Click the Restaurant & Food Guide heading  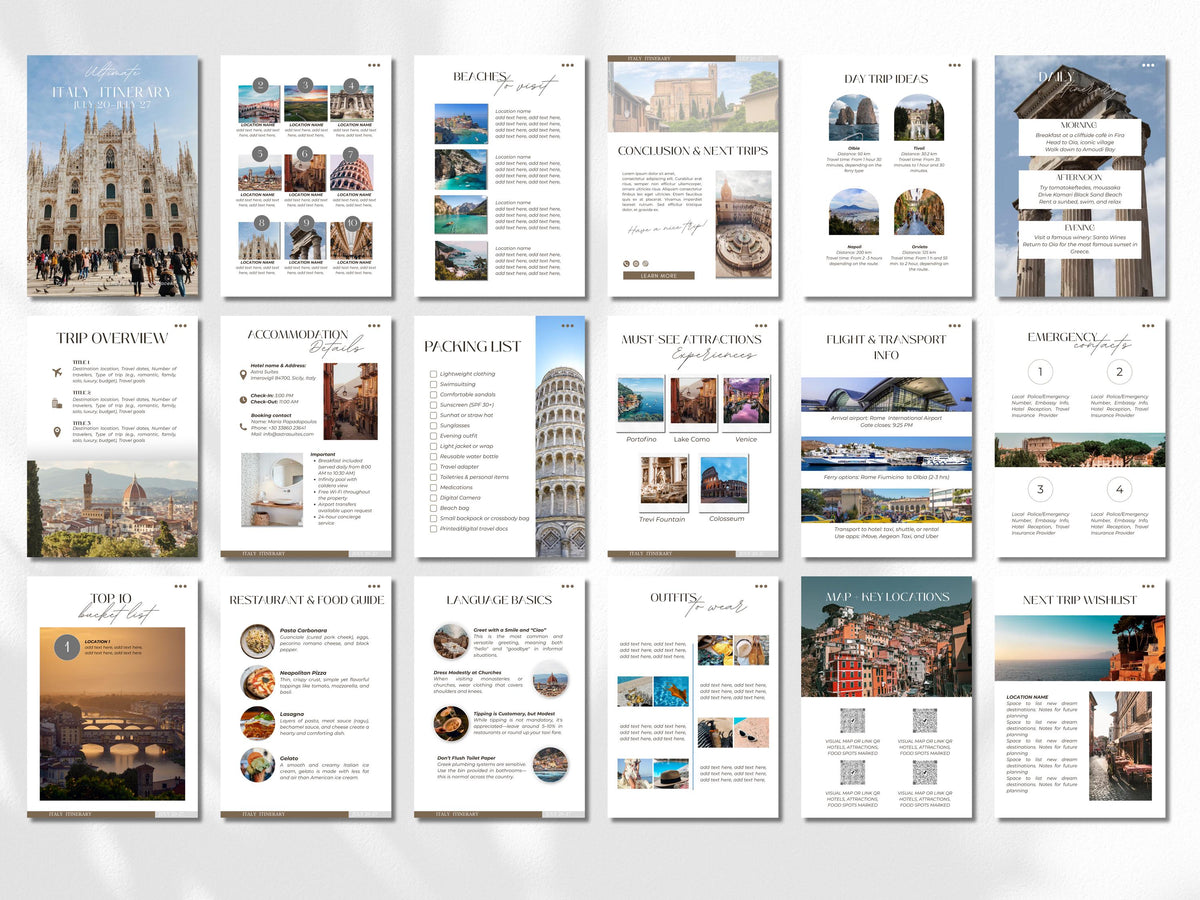306,600
